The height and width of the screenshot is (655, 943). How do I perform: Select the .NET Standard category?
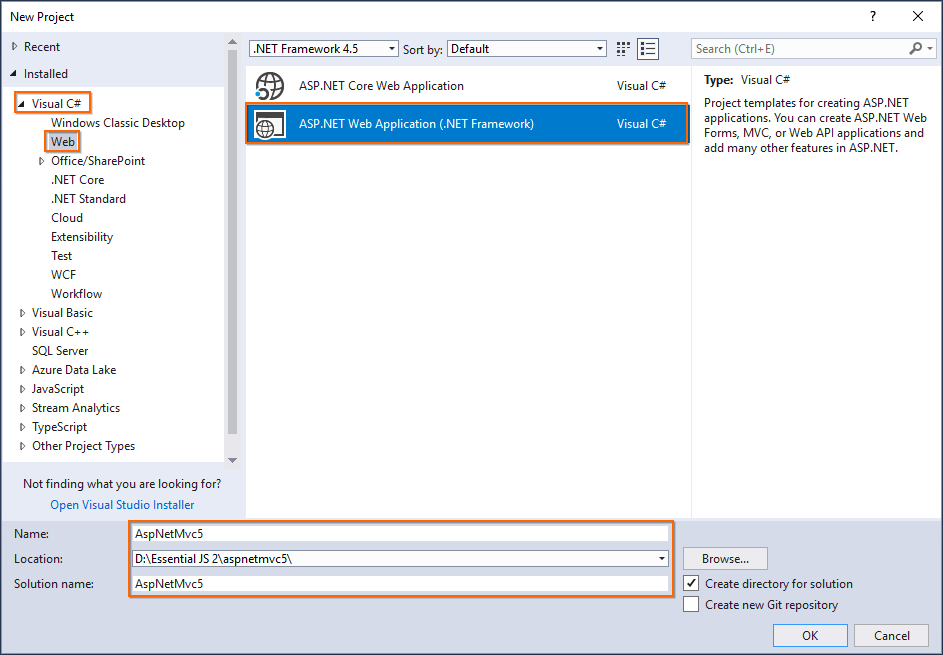coord(88,198)
